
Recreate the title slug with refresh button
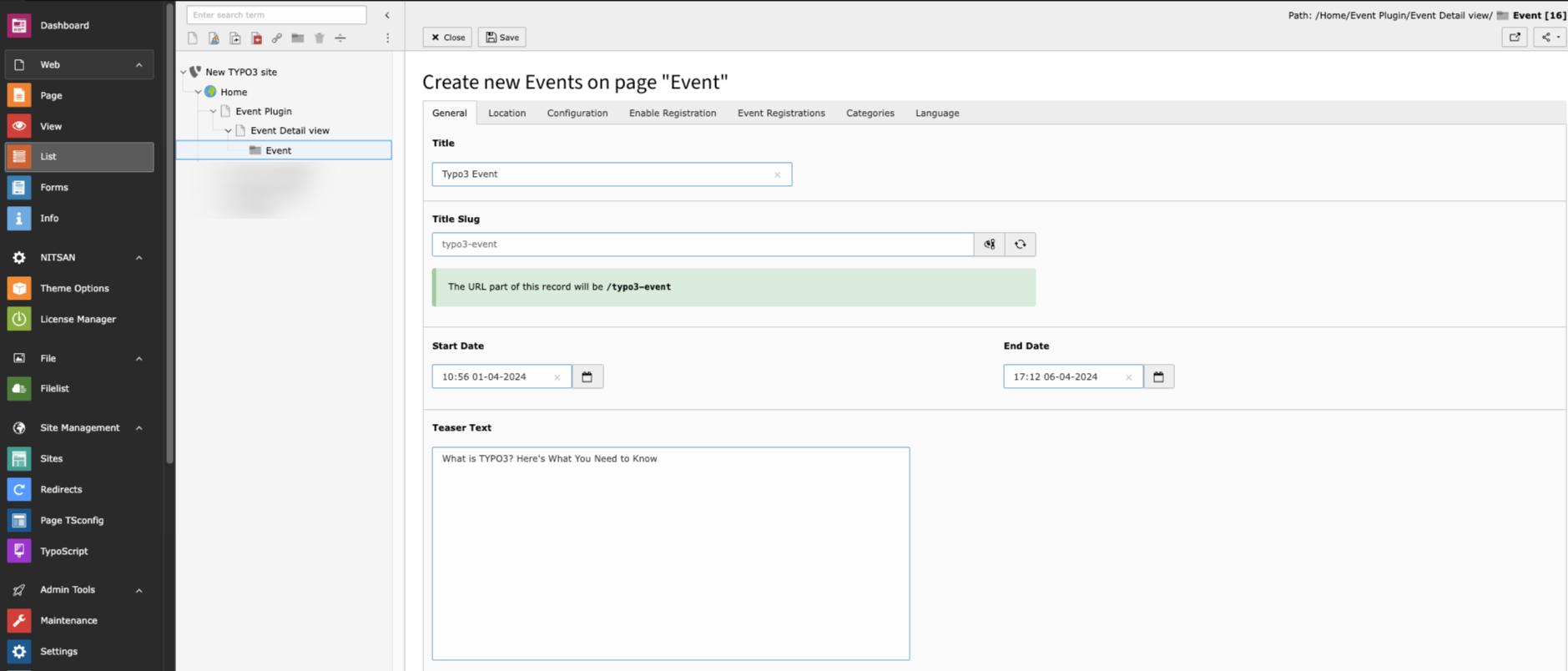(1020, 245)
